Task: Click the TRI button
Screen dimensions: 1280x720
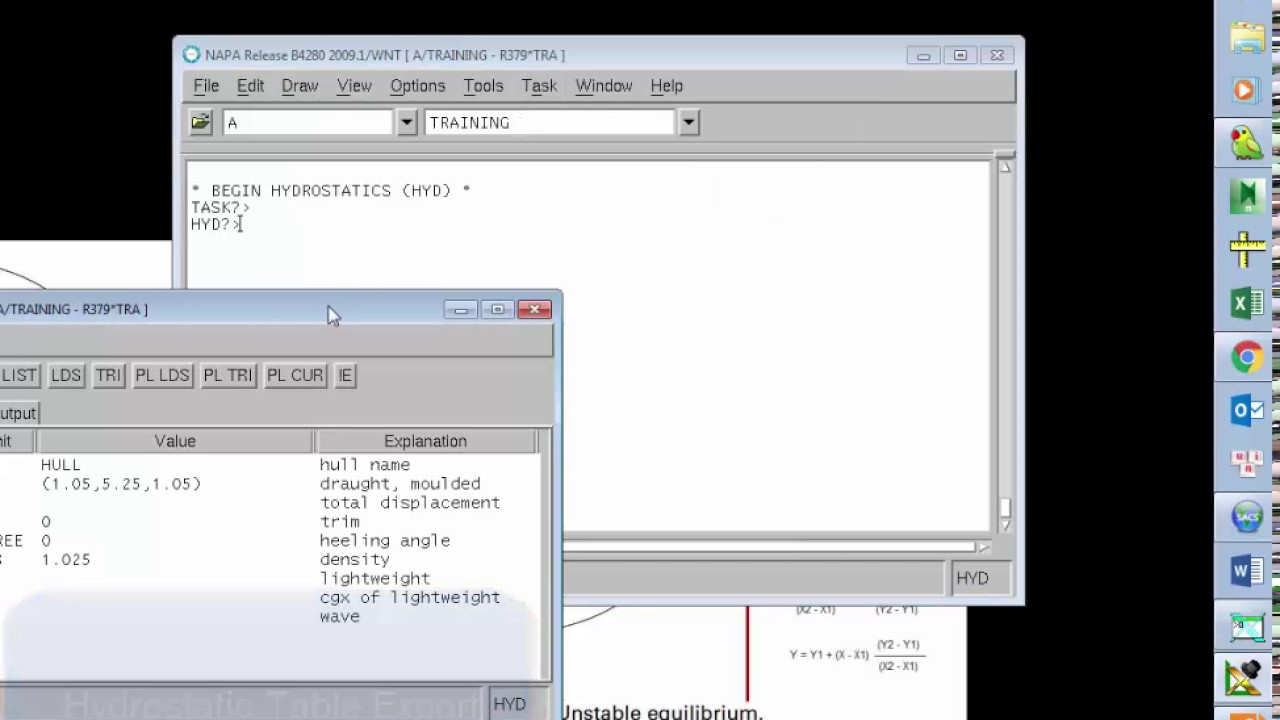Action: pyautogui.click(x=108, y=375)
